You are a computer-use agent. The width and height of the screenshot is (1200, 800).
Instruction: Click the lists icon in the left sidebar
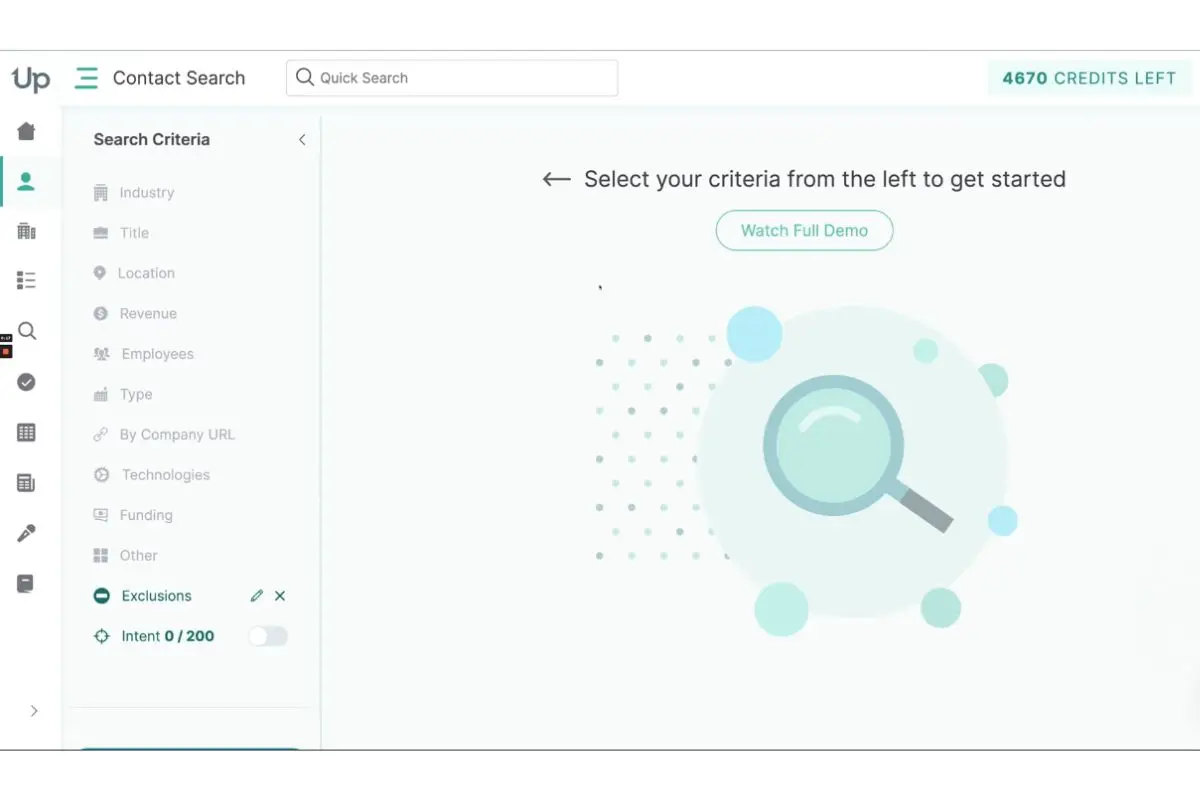(26, 281)
